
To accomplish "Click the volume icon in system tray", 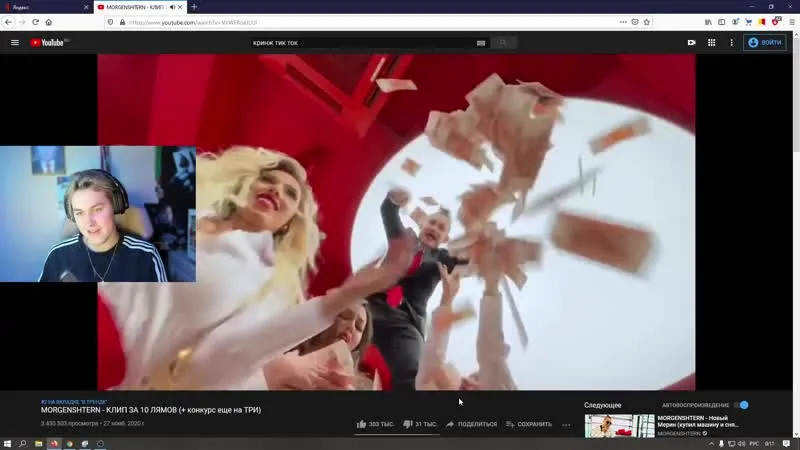I will click(x=741, y=444).
